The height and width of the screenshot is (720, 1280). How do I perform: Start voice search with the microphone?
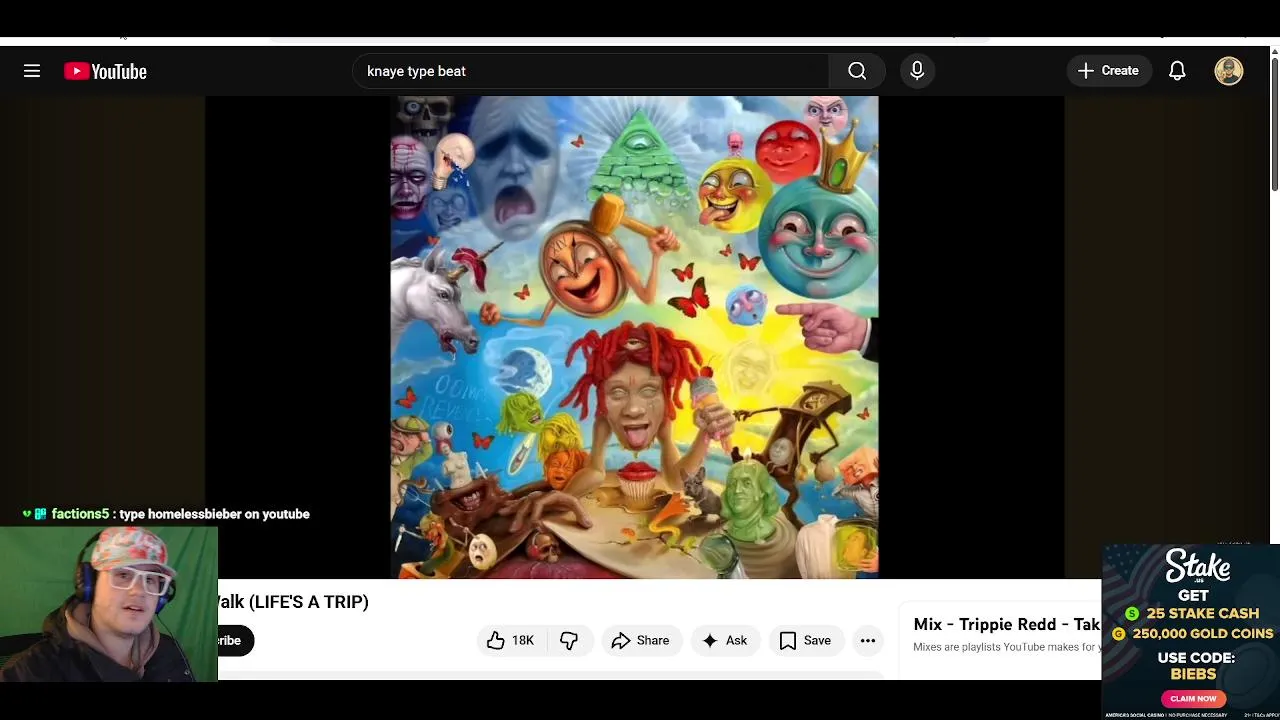pos(917,71)
